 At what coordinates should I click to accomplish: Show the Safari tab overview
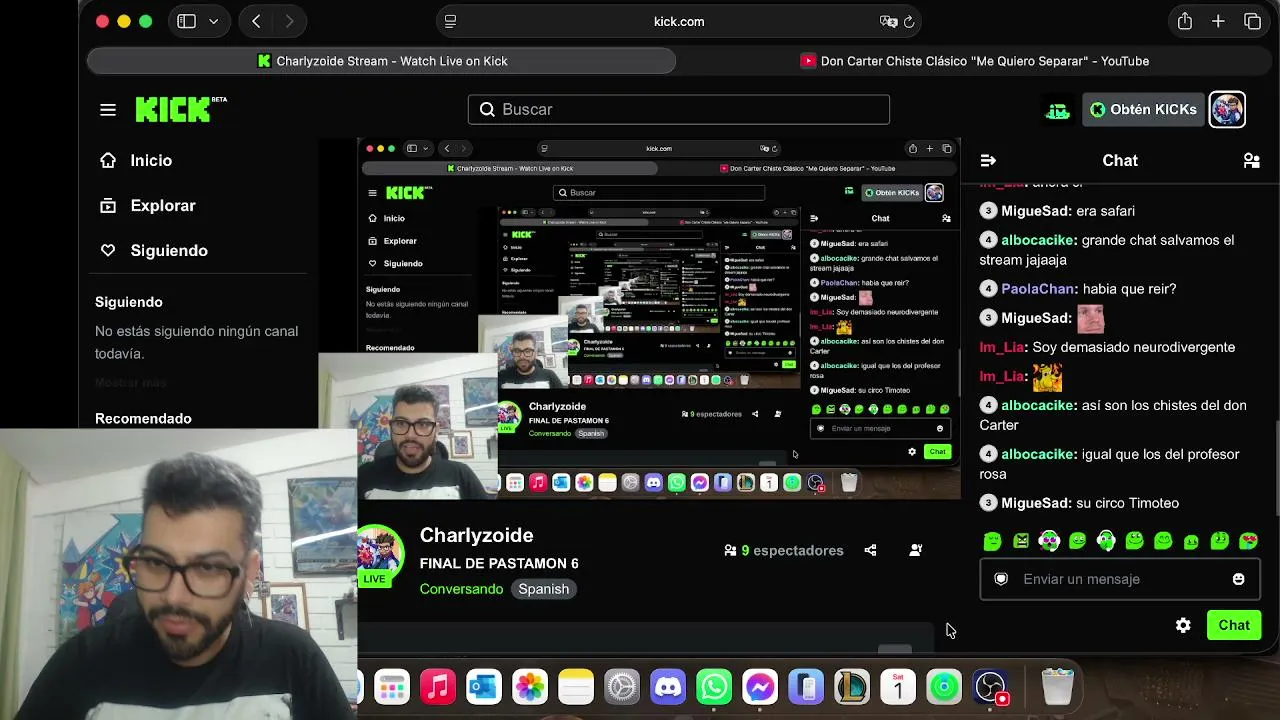click(1252, 21)
